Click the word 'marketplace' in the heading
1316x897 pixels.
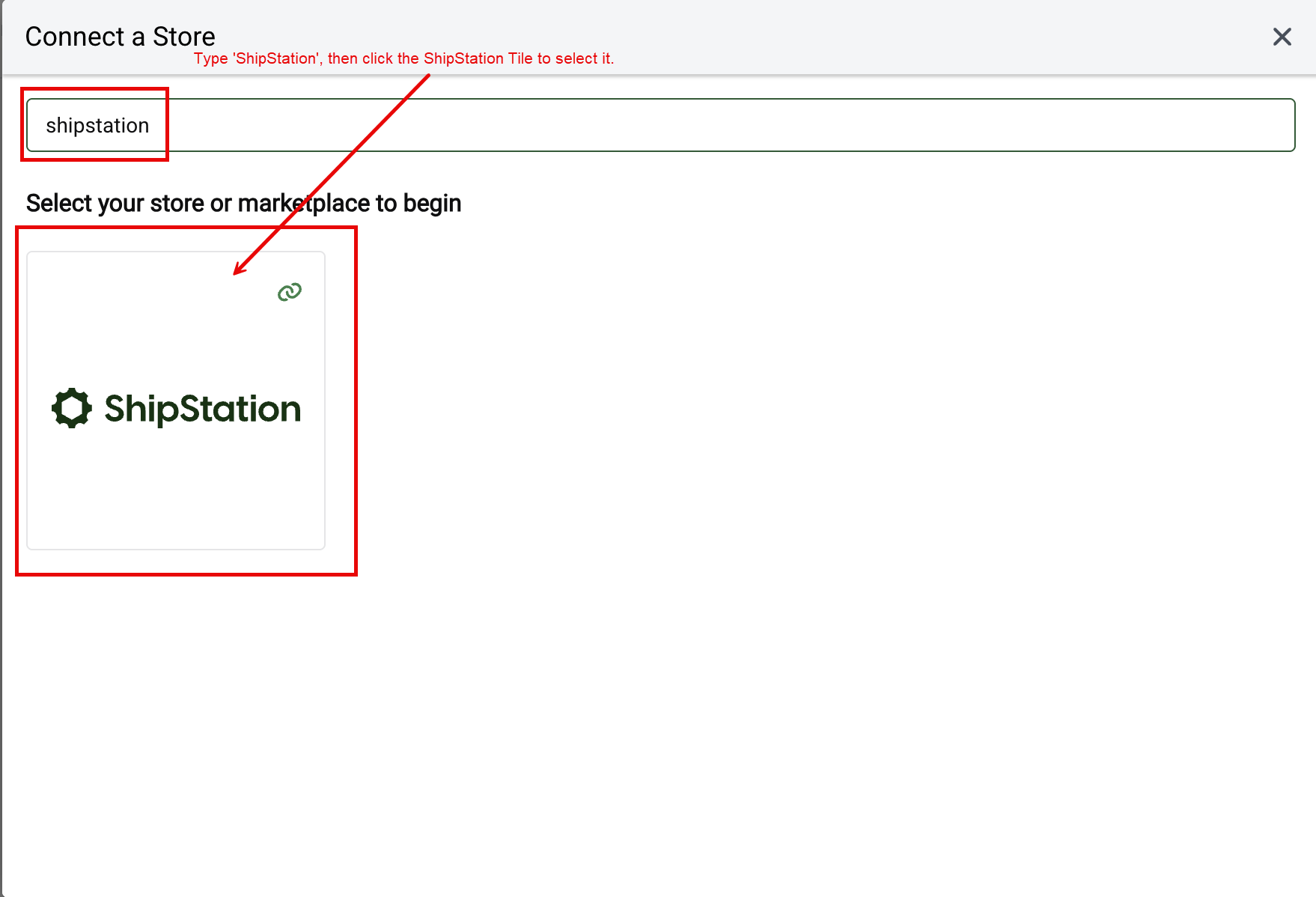pos(303,203)
